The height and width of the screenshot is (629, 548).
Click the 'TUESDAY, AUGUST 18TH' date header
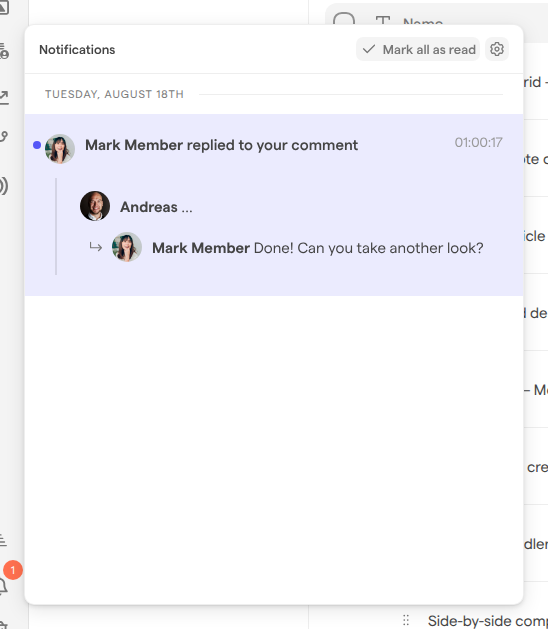(114, 94)
